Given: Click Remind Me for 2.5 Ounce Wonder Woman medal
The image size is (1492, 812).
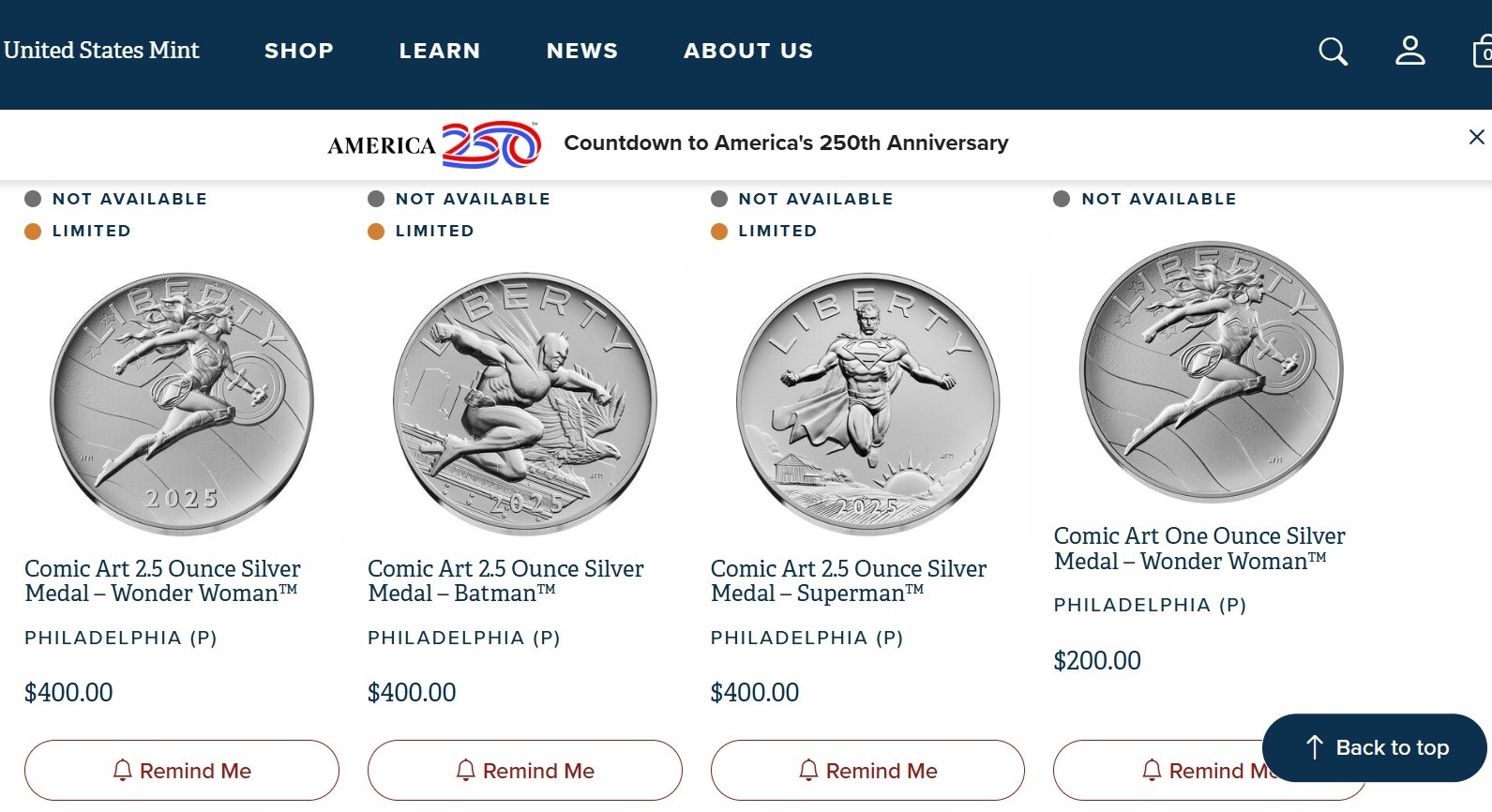Looking at the screenshot, I should pyautogui.click(x=182, y=771).
